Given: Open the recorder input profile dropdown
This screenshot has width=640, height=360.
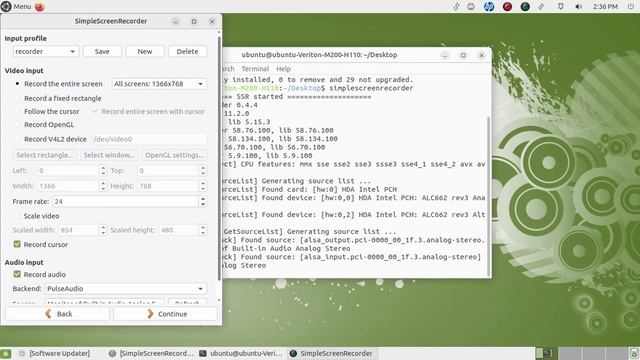Looking at the screenshot, I should click(45, 51).
